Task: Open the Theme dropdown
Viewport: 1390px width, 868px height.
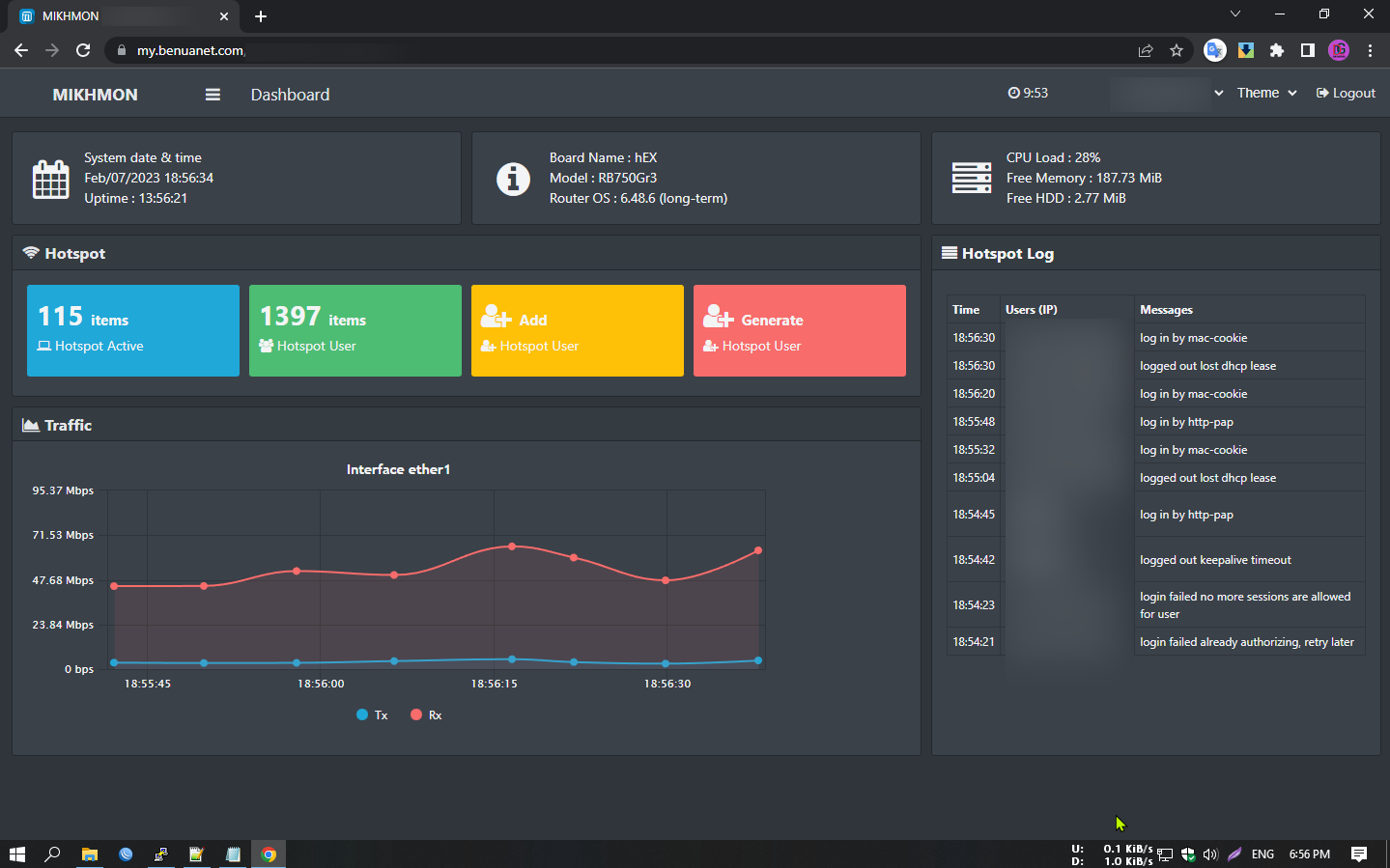Action: pos(1266,94)
